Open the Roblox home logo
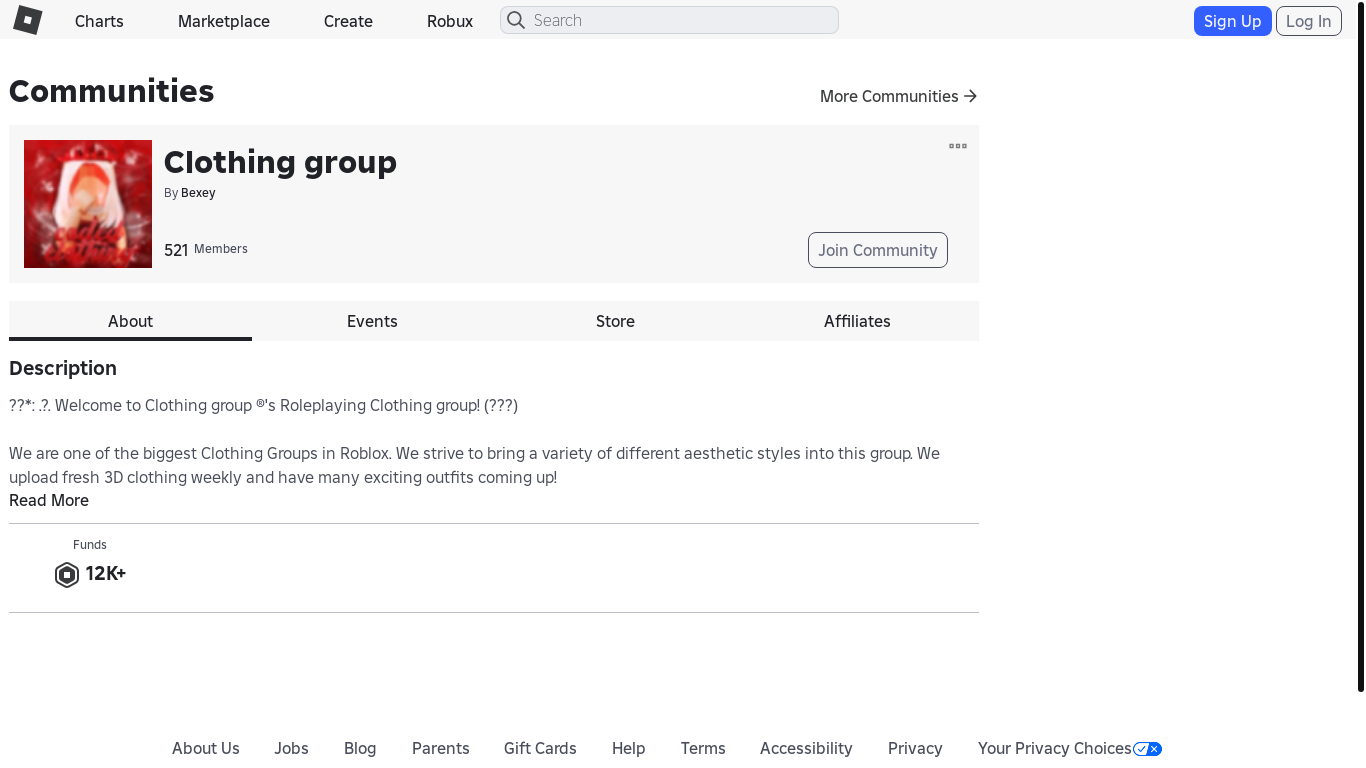This screenshot has width=1366, height=768. click(27, 20)
